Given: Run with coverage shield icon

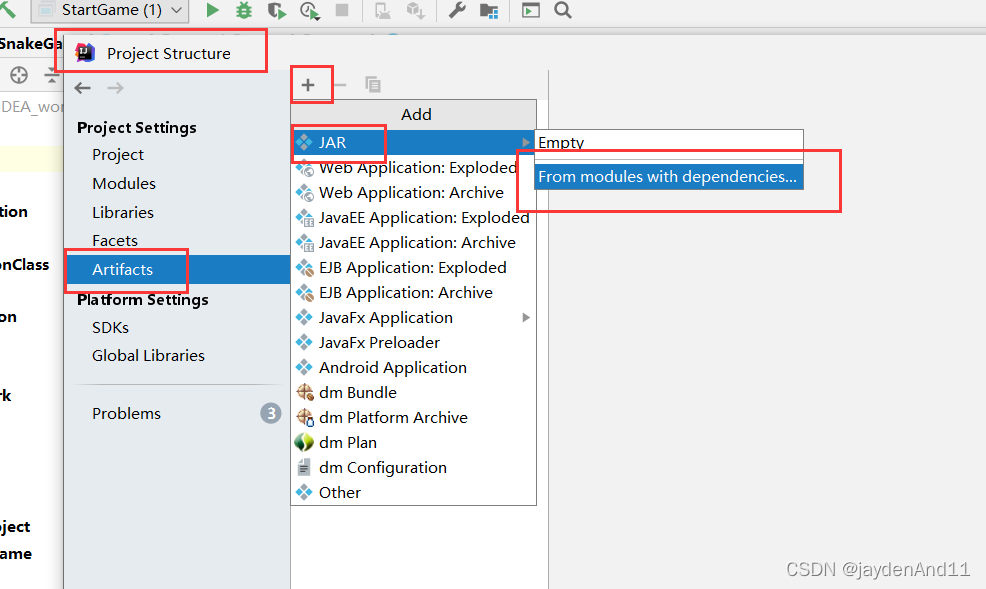Looking at the screenshot, I should click(277, 11).
